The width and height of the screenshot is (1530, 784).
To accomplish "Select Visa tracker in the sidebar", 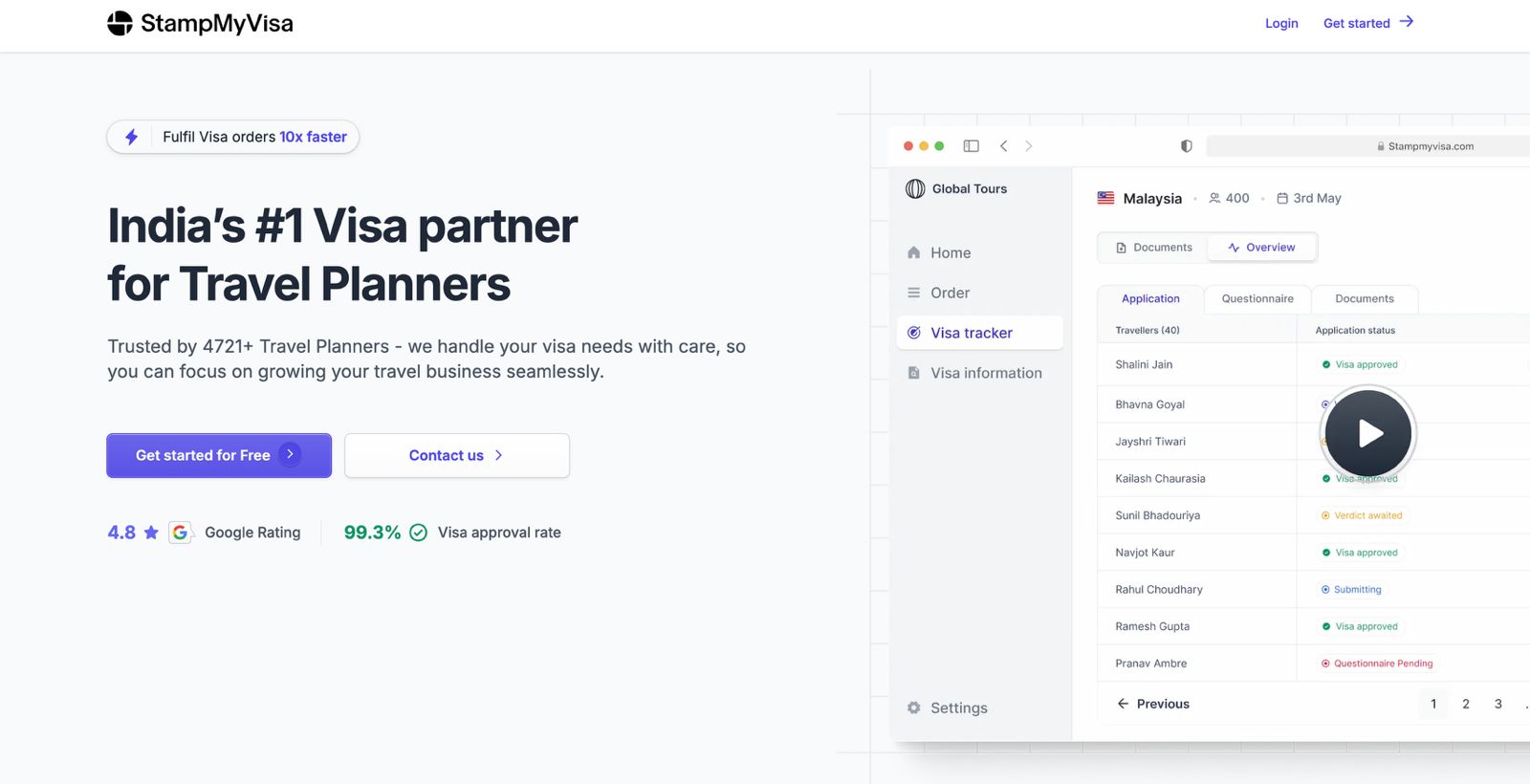I will [x=979, y=333].
